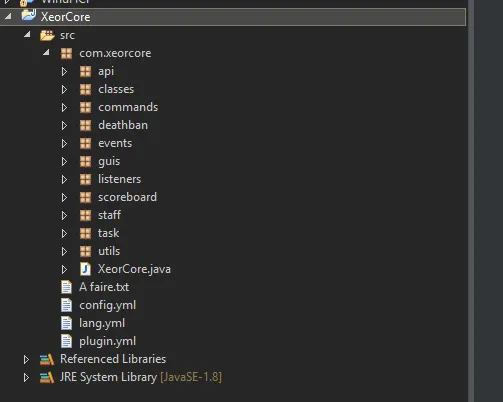
Task: Click the com.xeorcore package icon
Action: 66,53
